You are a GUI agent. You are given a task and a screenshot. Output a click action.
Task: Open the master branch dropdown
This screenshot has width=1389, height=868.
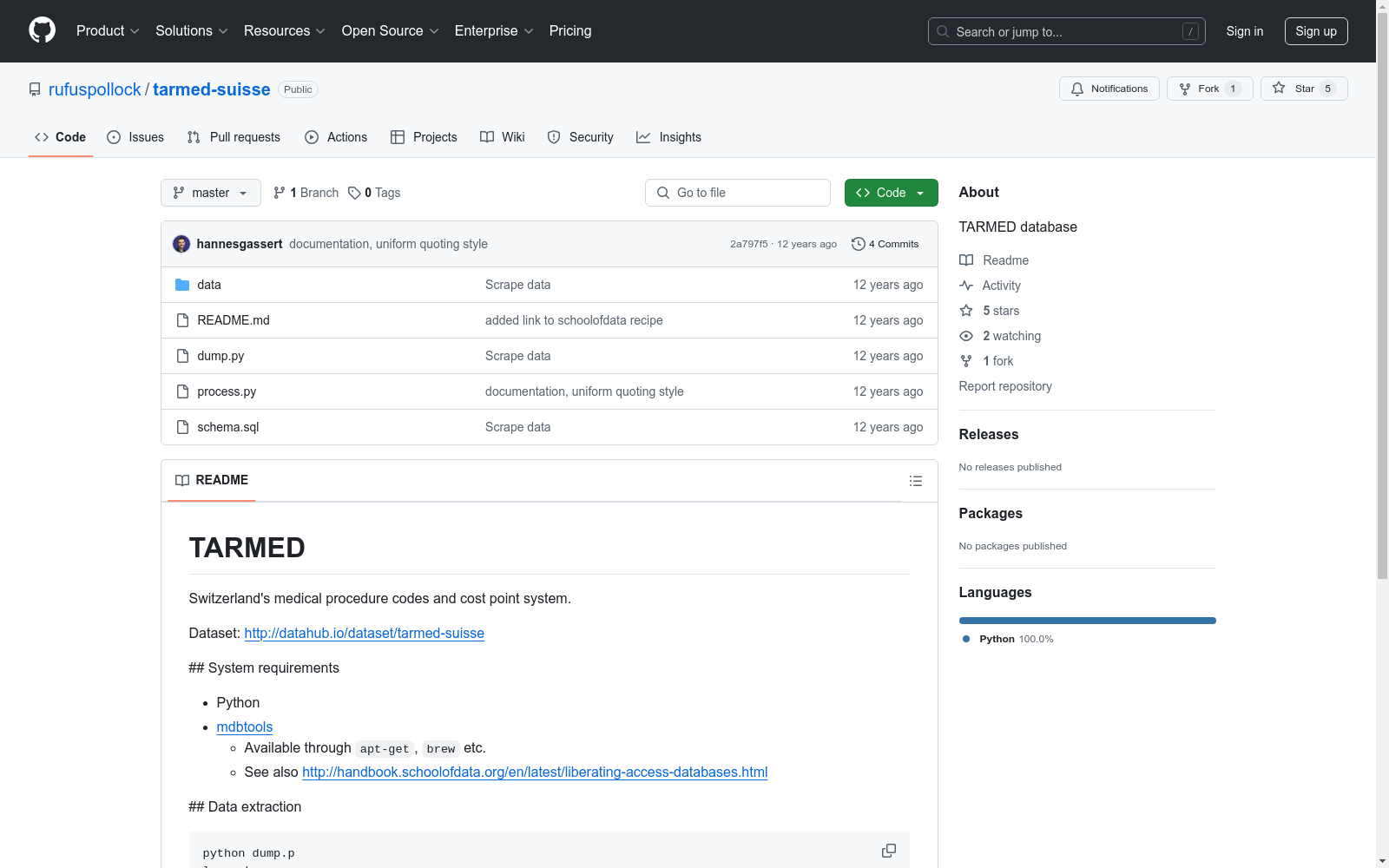[211, 193]
